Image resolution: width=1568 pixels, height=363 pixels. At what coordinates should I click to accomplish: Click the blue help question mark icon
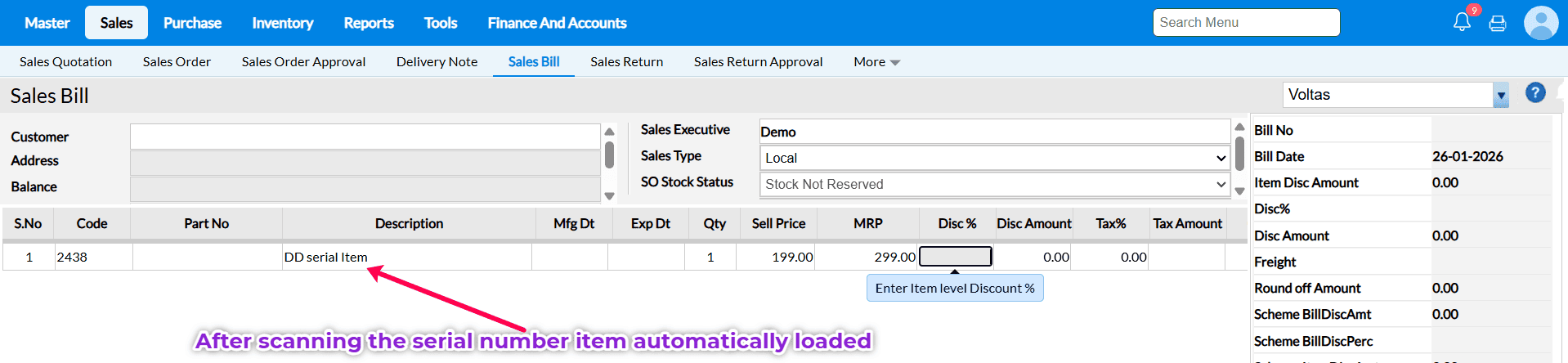pos(1535,93)
